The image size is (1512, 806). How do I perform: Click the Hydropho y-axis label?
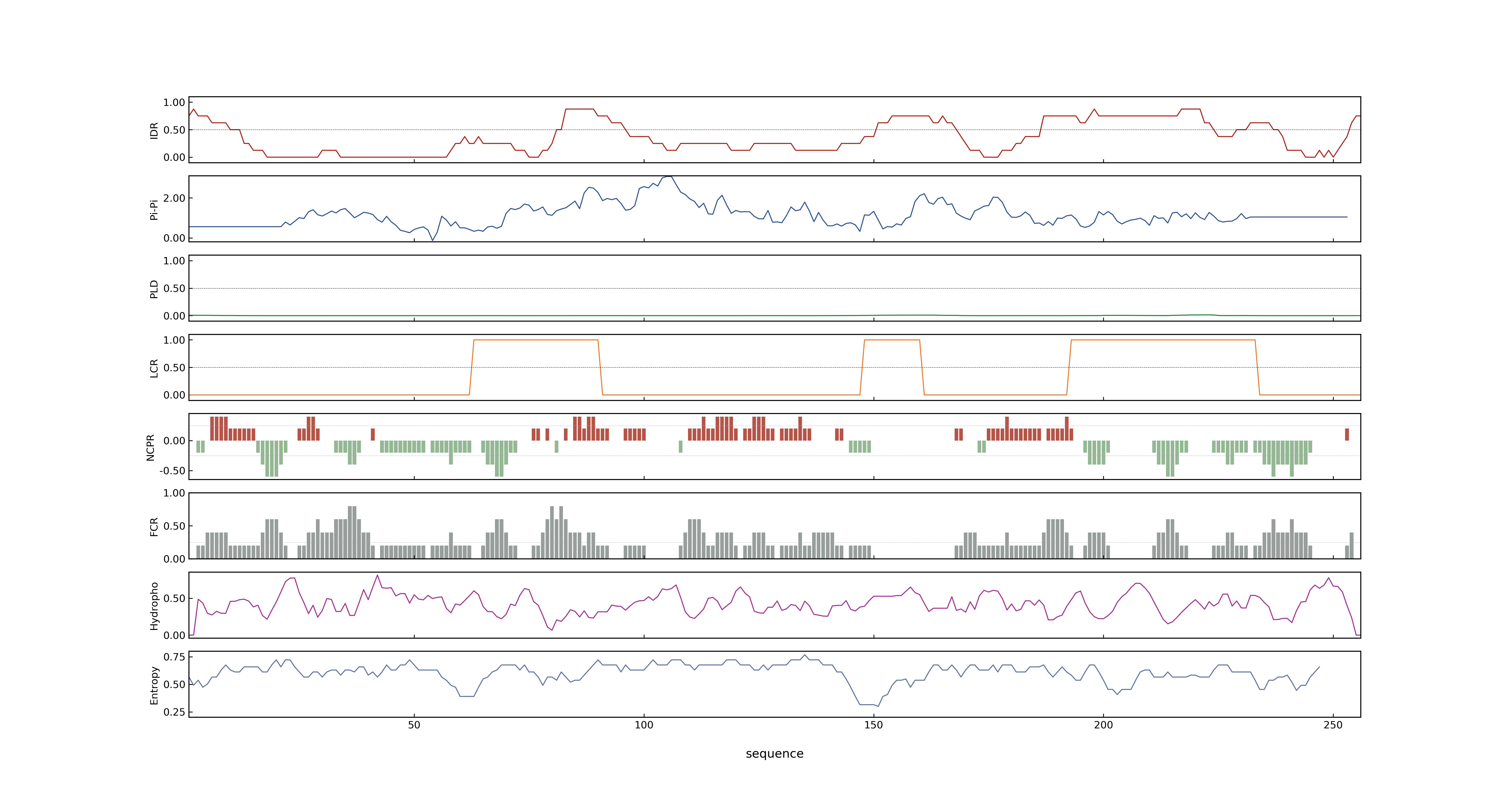(154, 606)
